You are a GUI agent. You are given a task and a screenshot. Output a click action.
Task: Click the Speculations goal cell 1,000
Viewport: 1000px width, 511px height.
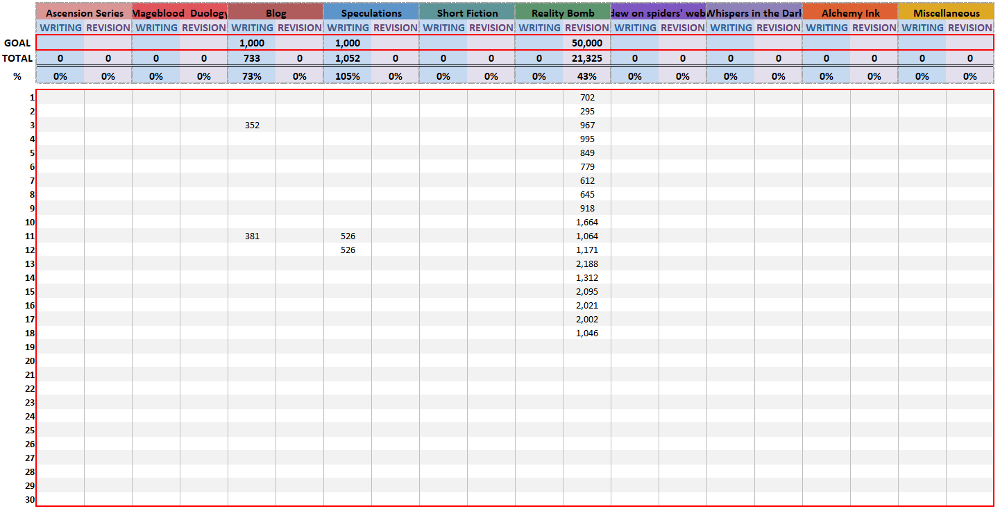(348, 43)
